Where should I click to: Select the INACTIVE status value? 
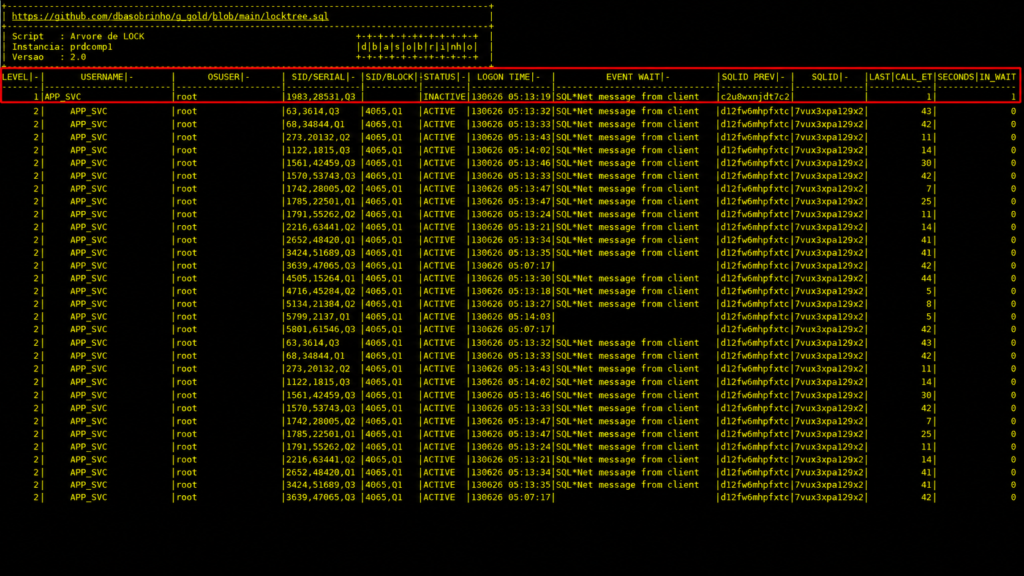click(x=444, y=97)
